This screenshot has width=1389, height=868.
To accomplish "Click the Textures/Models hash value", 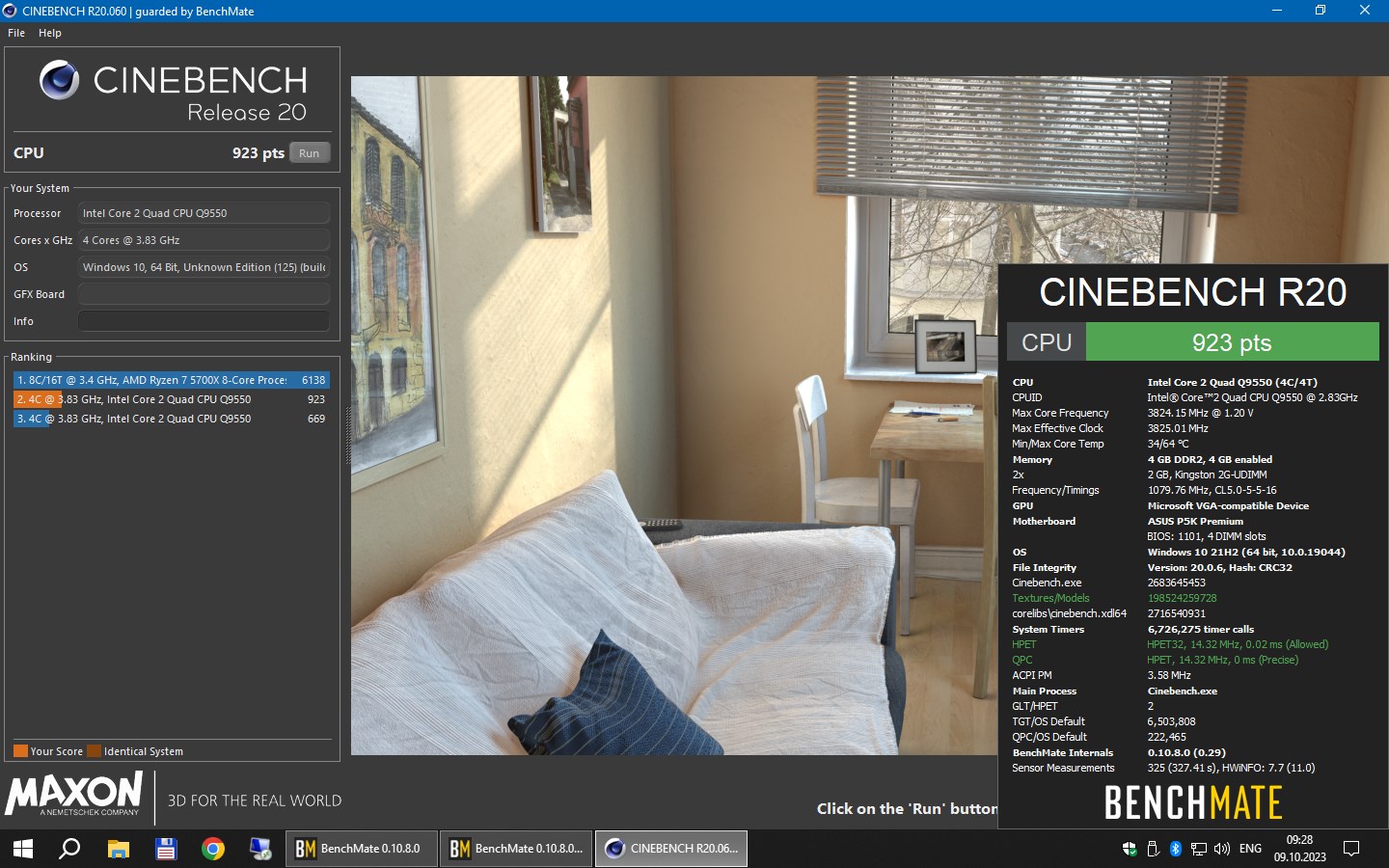I will click(1182, 598).
